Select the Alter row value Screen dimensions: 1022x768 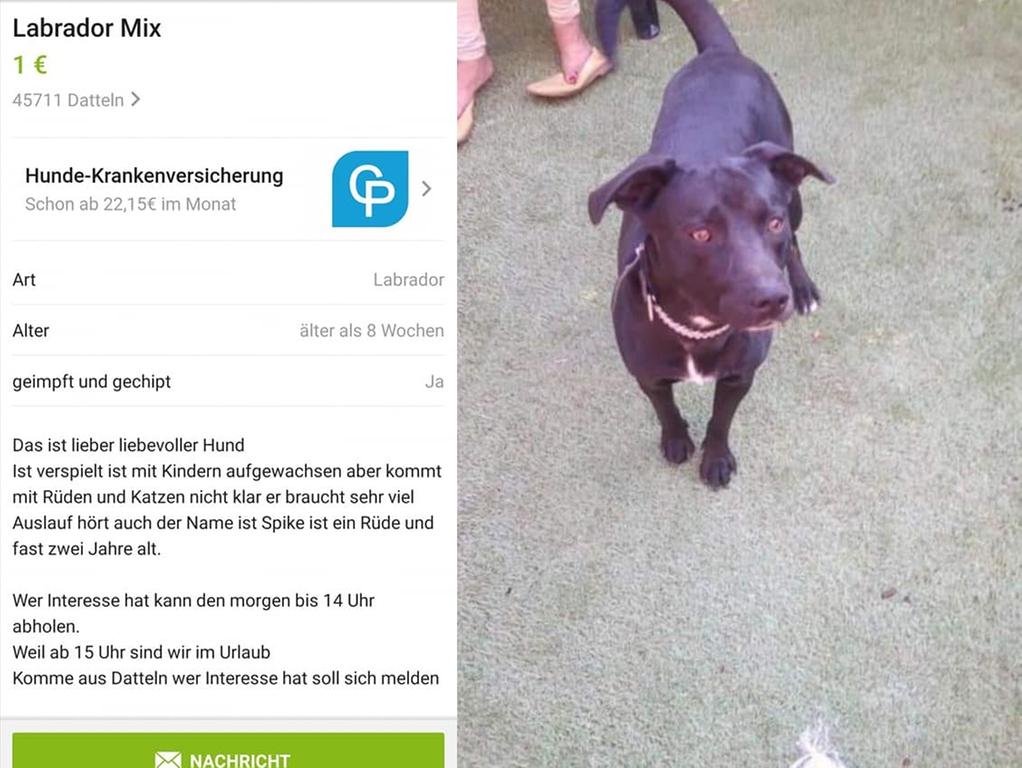(x=372, y=331)
